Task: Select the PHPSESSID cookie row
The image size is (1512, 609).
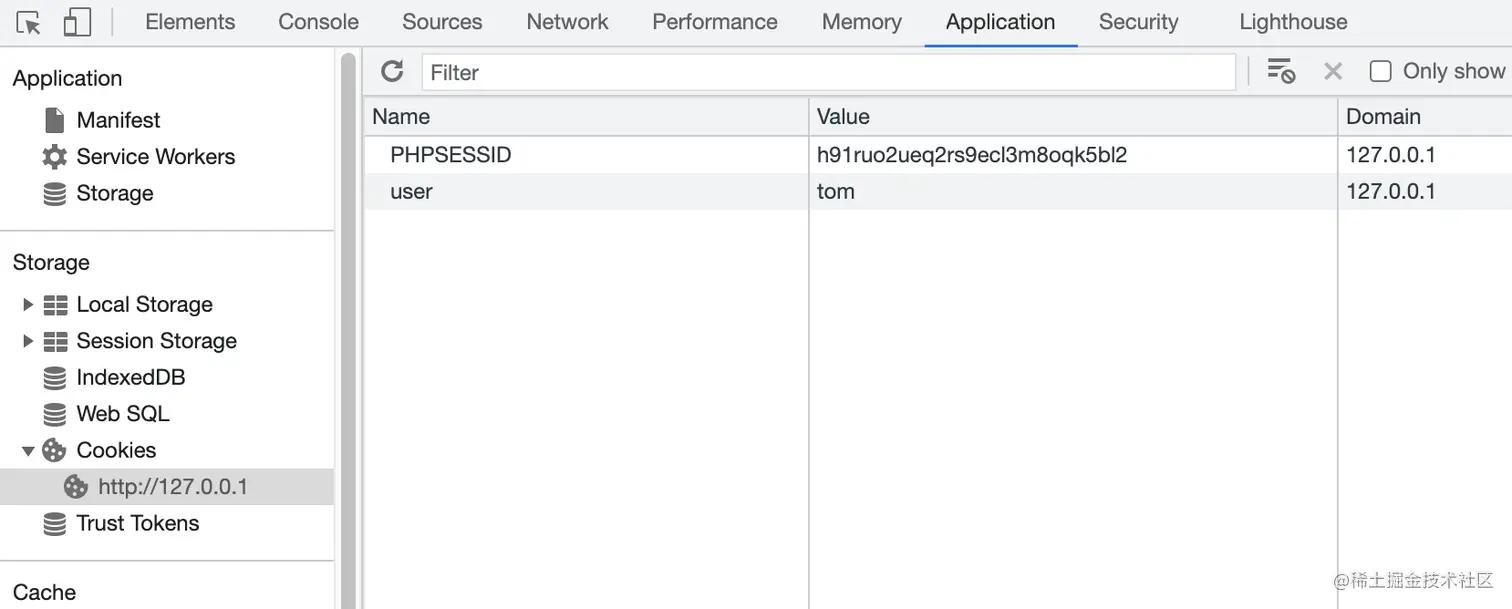Action: click(x=451, y=155)
